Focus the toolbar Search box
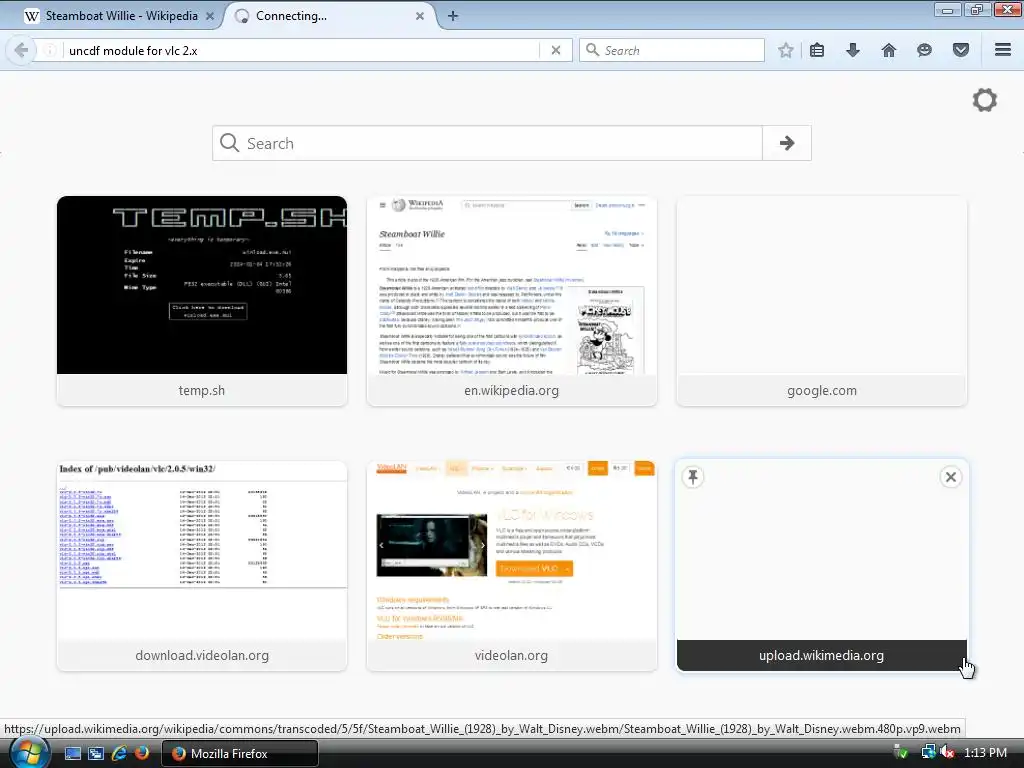Screen dimensions: 1024x768 click(672, 50)
